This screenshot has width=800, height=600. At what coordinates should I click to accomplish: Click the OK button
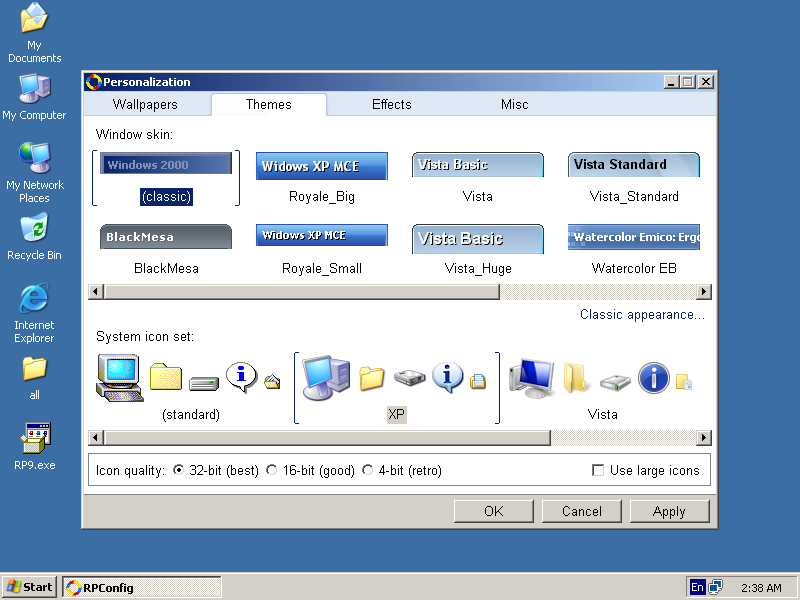click(493, 511)
